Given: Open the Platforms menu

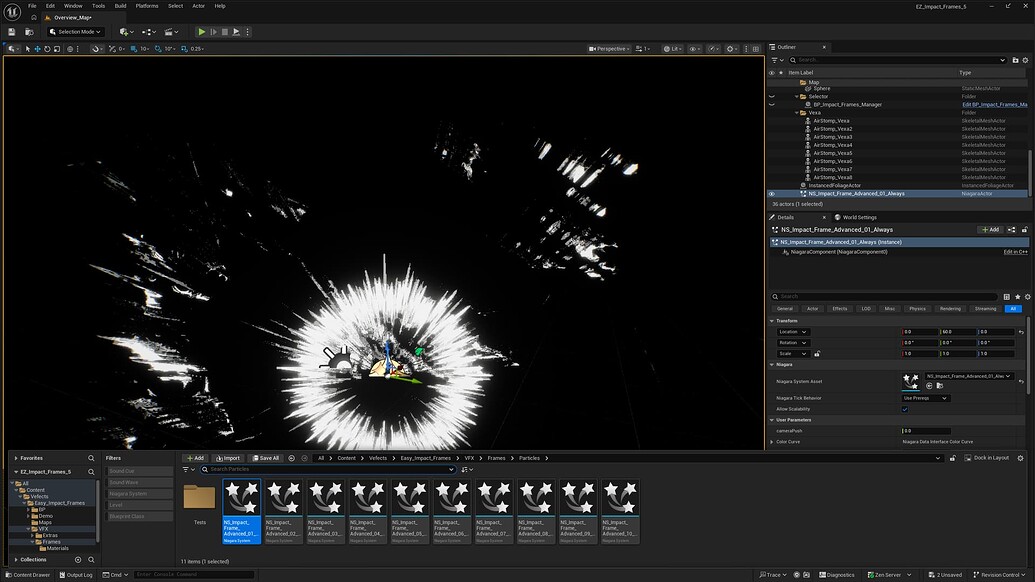Looking at the screenshot, I should (147, 6).
